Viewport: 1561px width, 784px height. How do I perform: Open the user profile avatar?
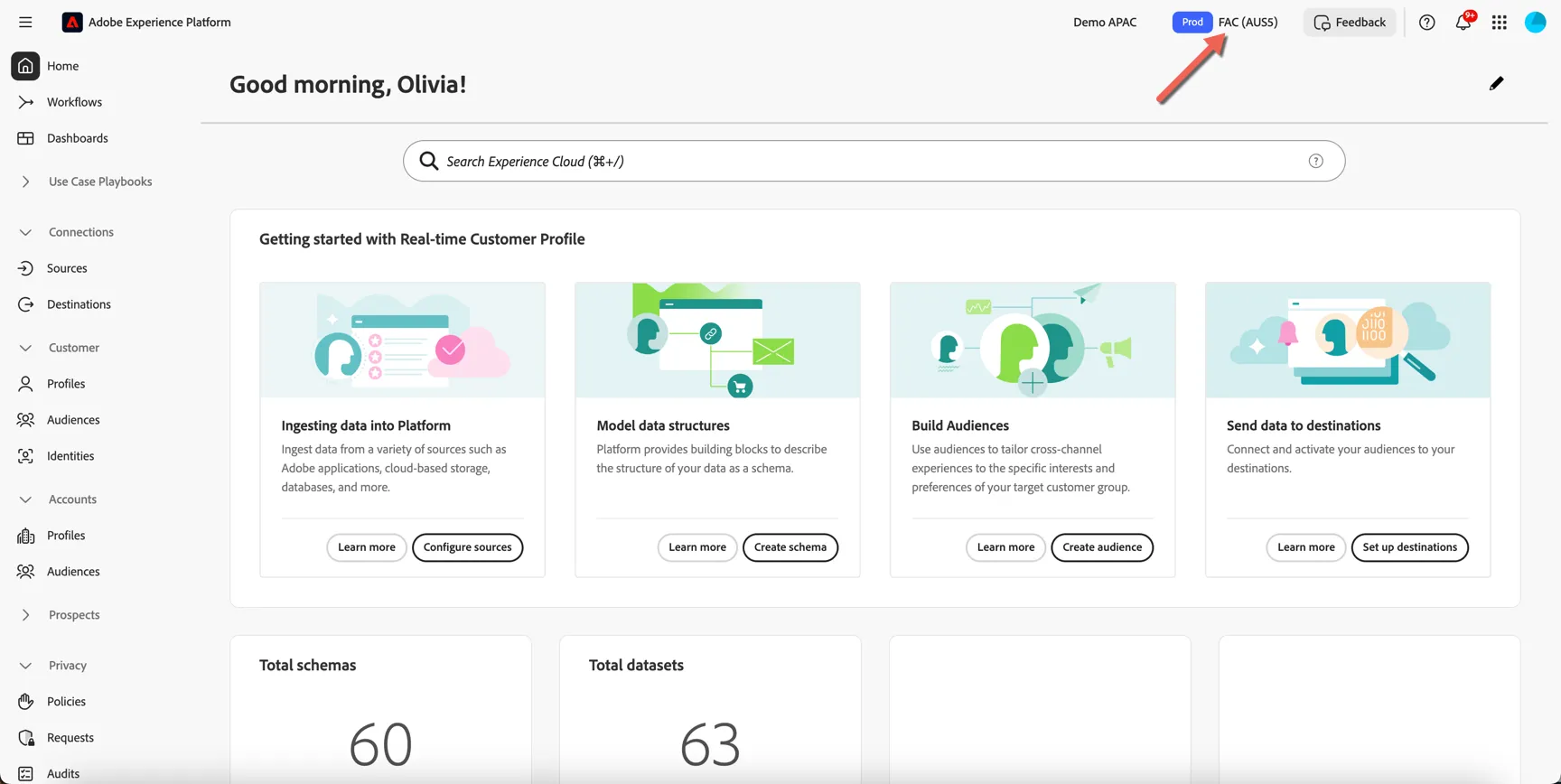[1536, 22]
